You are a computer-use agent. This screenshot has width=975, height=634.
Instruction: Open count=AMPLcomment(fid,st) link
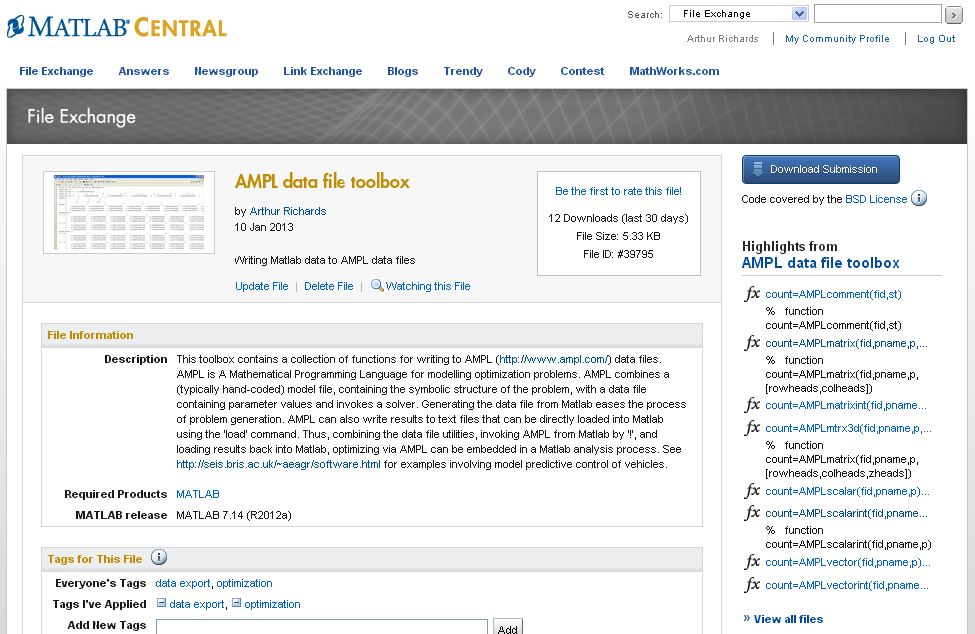[x=833, y=294]
